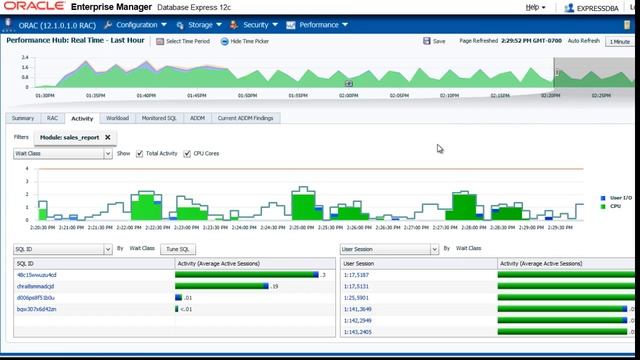Click the Tune SQL button
The image size is (640, 360).
(178, 249)
